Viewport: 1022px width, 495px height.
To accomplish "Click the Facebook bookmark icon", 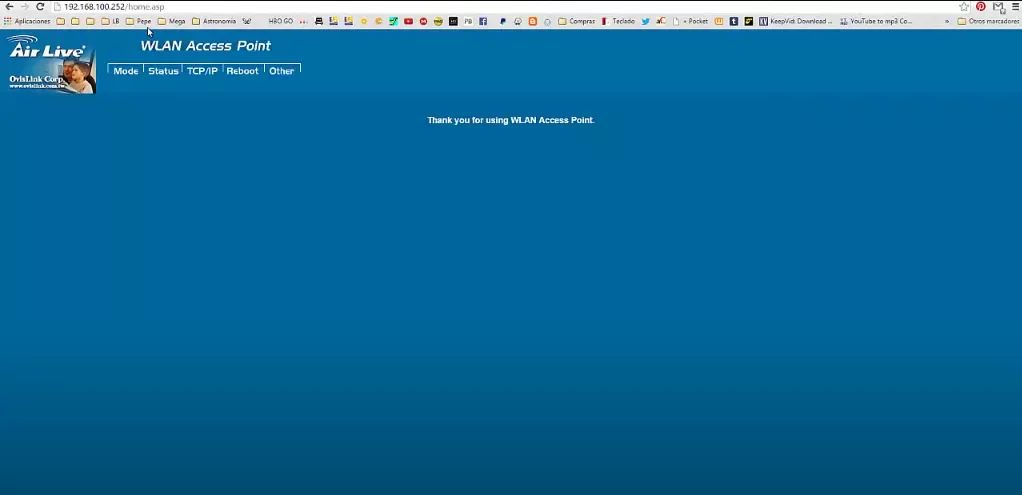I will 483,21.
